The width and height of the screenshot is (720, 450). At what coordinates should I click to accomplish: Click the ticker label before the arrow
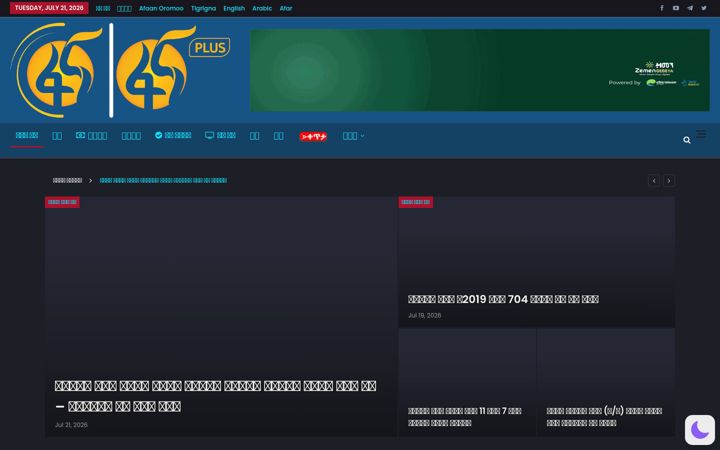pyautogui.click(x=68, y=180)
